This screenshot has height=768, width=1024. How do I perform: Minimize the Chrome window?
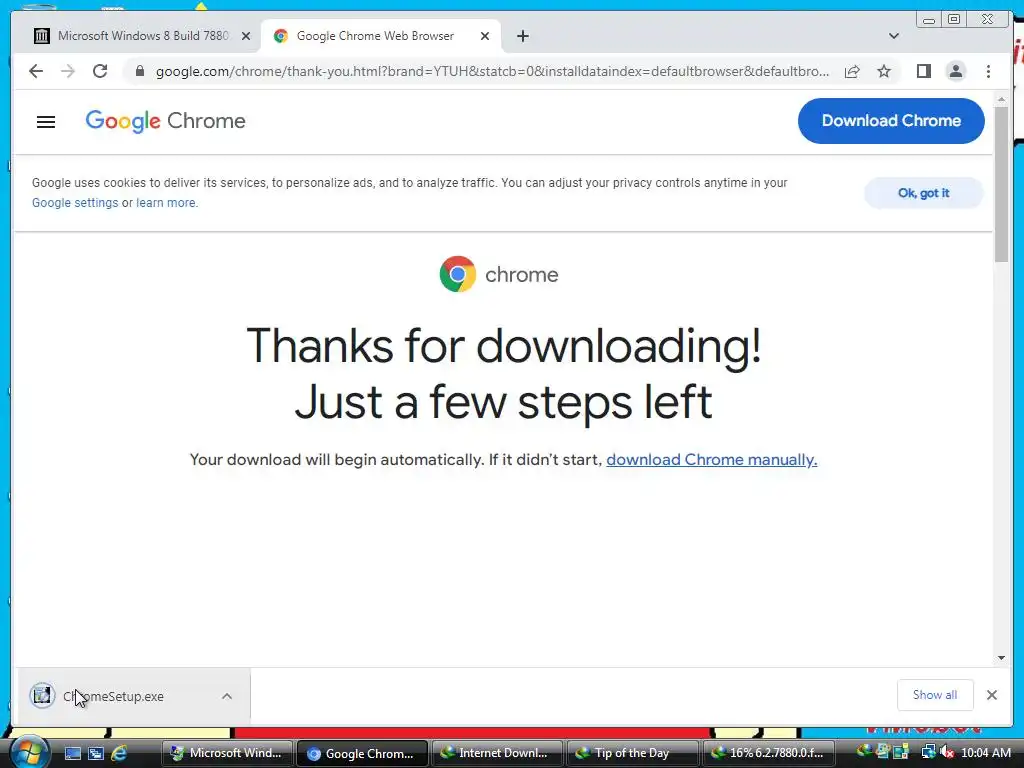click(929, 20)
